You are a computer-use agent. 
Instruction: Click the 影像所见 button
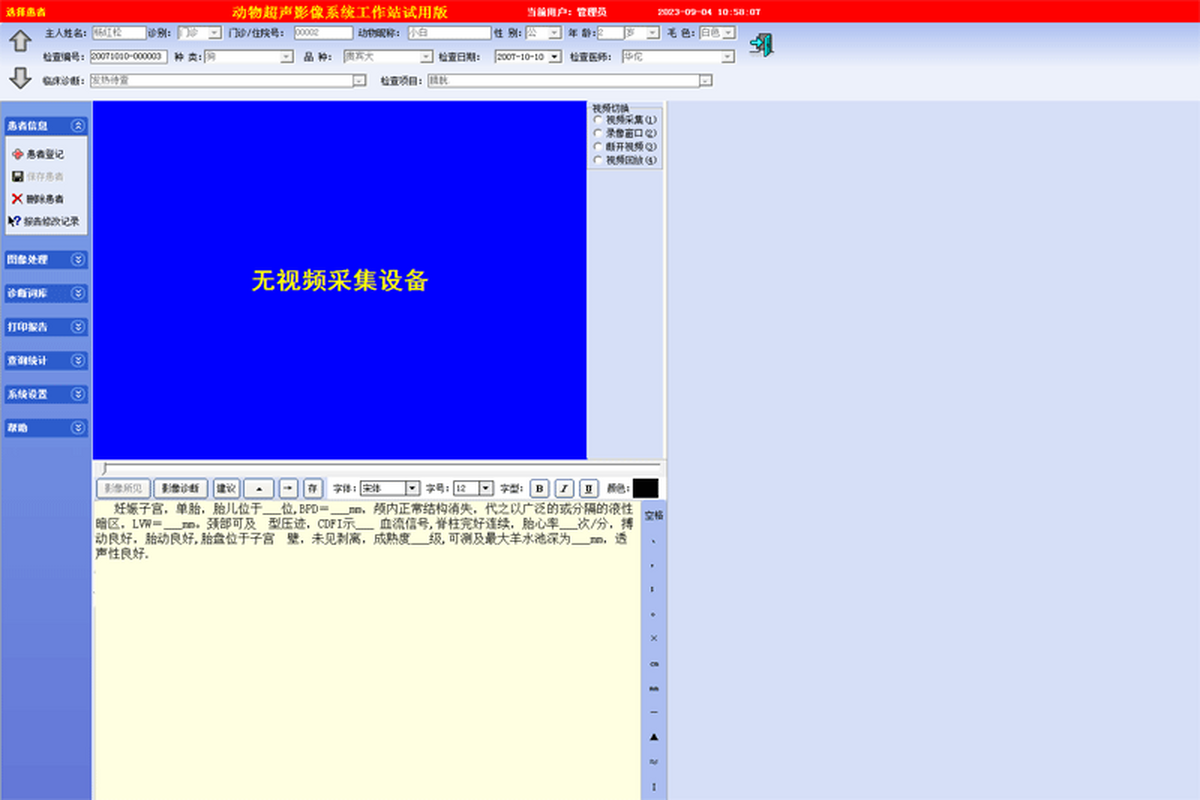click(123, 488)
